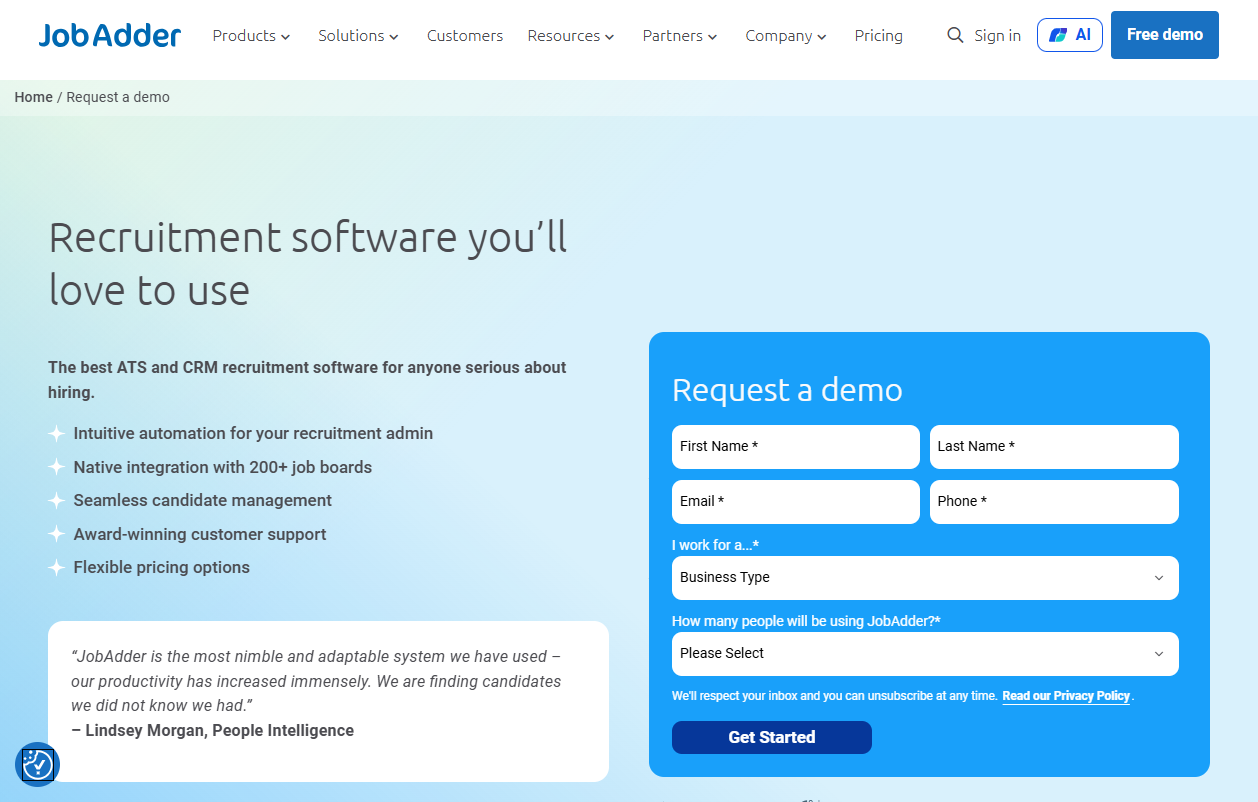Click the 'Request a demo' breadcrumb text

coord(118,97)
